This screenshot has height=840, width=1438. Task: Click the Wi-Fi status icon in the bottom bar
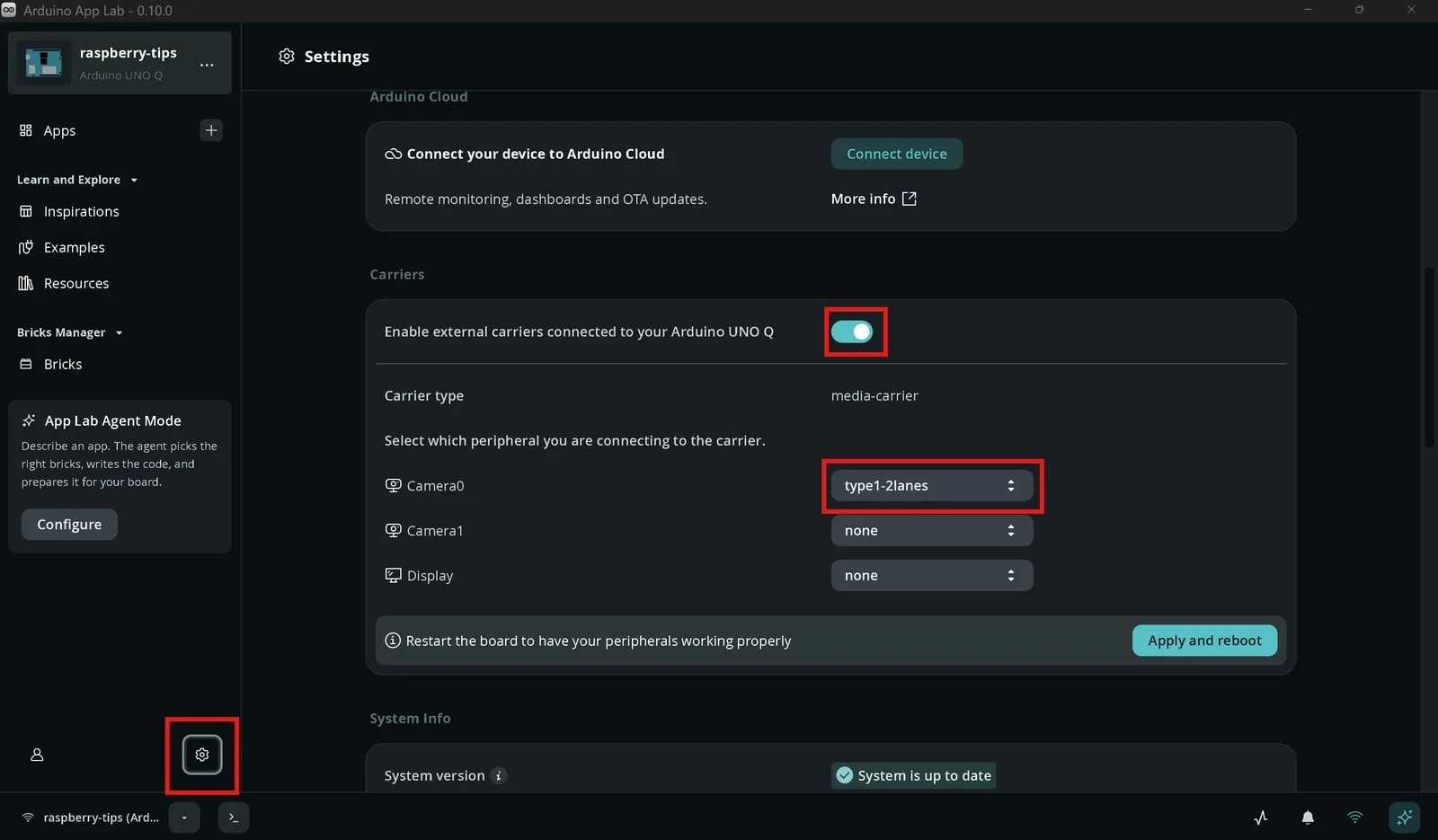1354,818
